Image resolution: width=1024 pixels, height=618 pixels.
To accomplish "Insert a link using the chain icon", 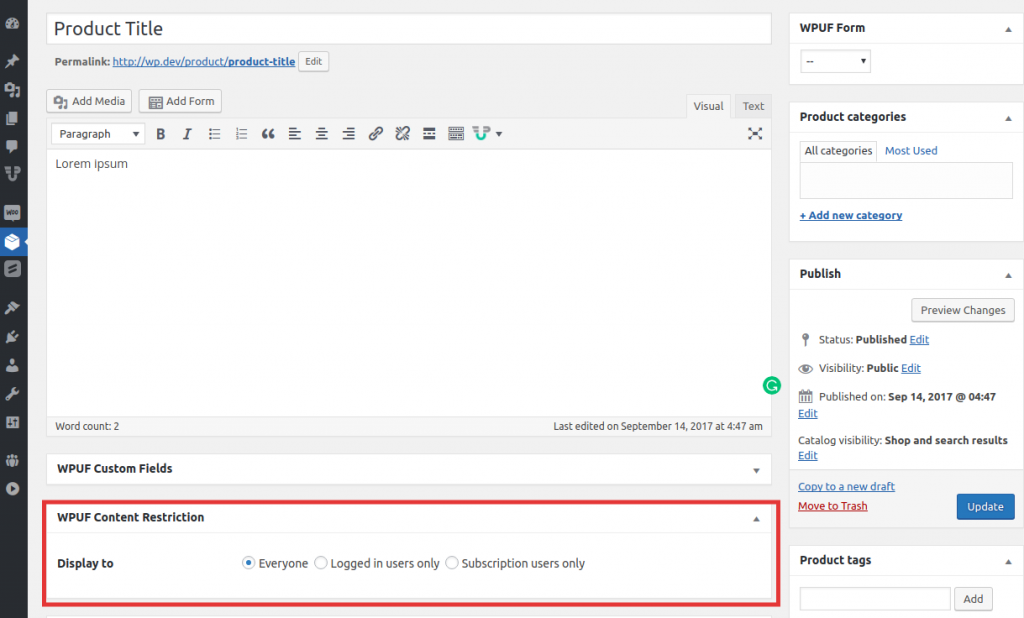I will (x=375, y=133).
